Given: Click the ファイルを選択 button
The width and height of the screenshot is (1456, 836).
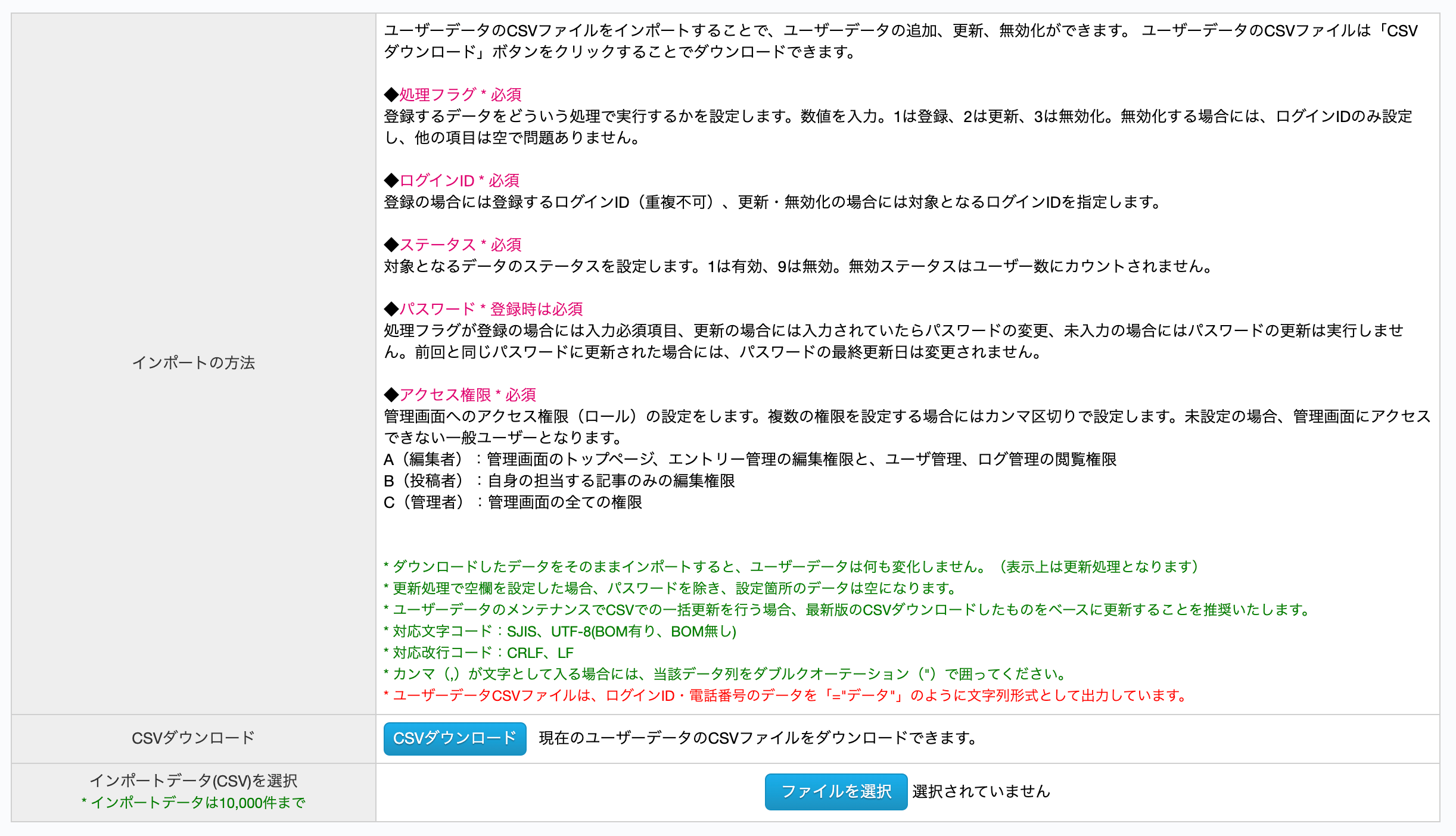Looking at the screenshot, I should [836, 791].
